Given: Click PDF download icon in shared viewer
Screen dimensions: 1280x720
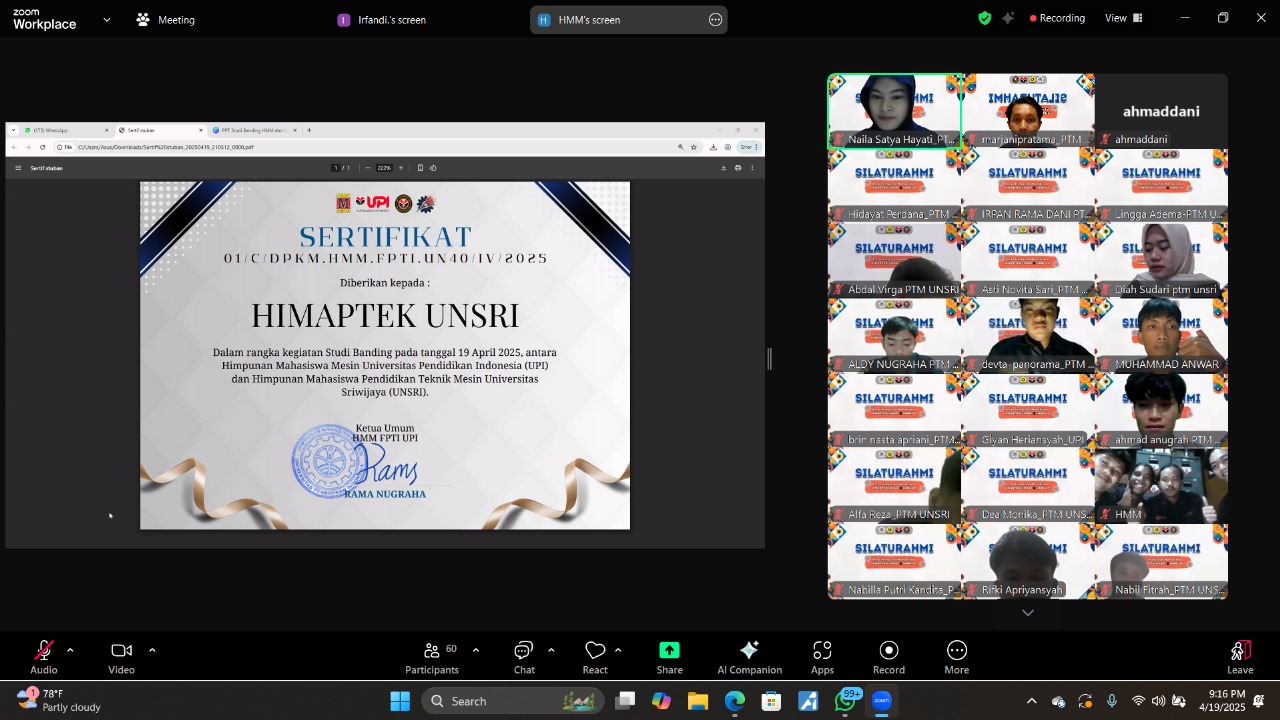Looking at the screenshot, I should [723, 168].
